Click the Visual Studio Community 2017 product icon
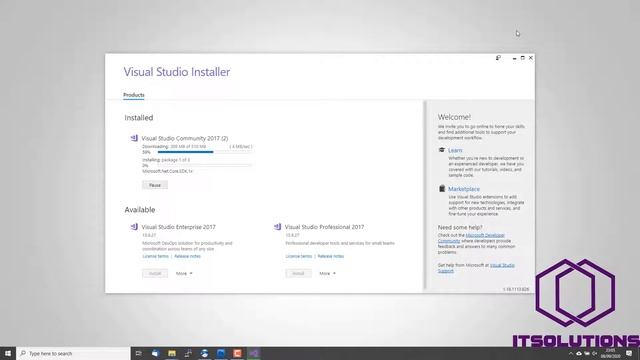The width and height of the screenshot is (640, 360). coord(134,138)
